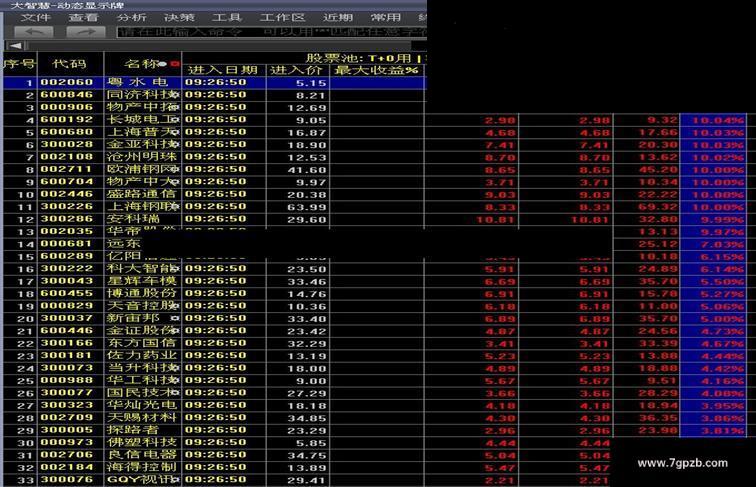Click the red marker beside 名称 header
This screenshot has height=487, width=756.
(x=175, y=64)
